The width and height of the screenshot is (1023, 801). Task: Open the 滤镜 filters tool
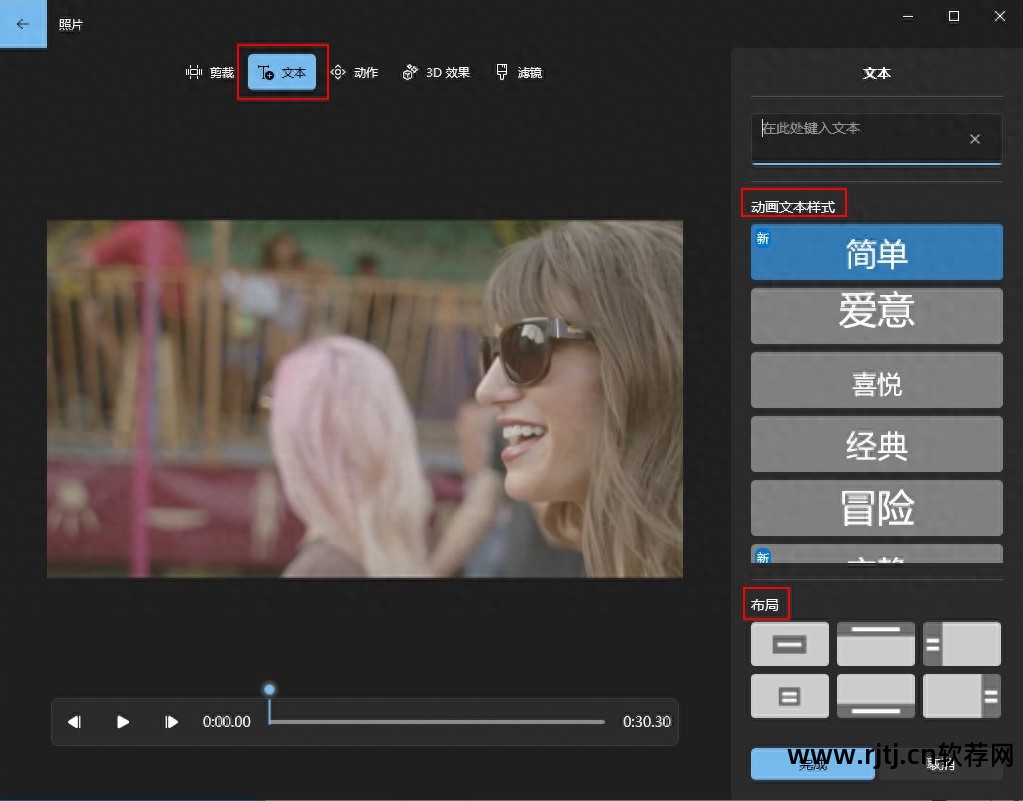click(519, 73)
